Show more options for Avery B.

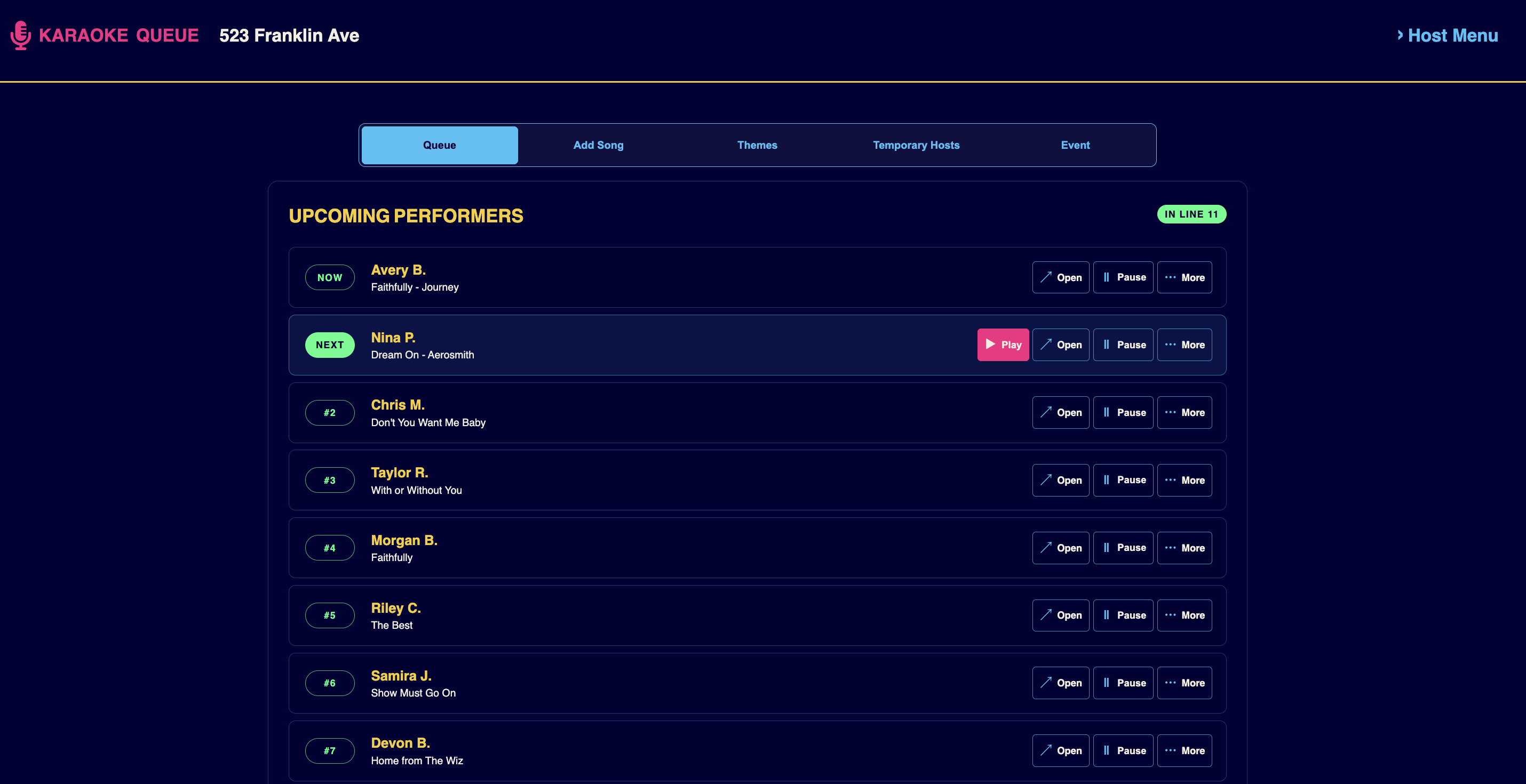click(1185, 277)
